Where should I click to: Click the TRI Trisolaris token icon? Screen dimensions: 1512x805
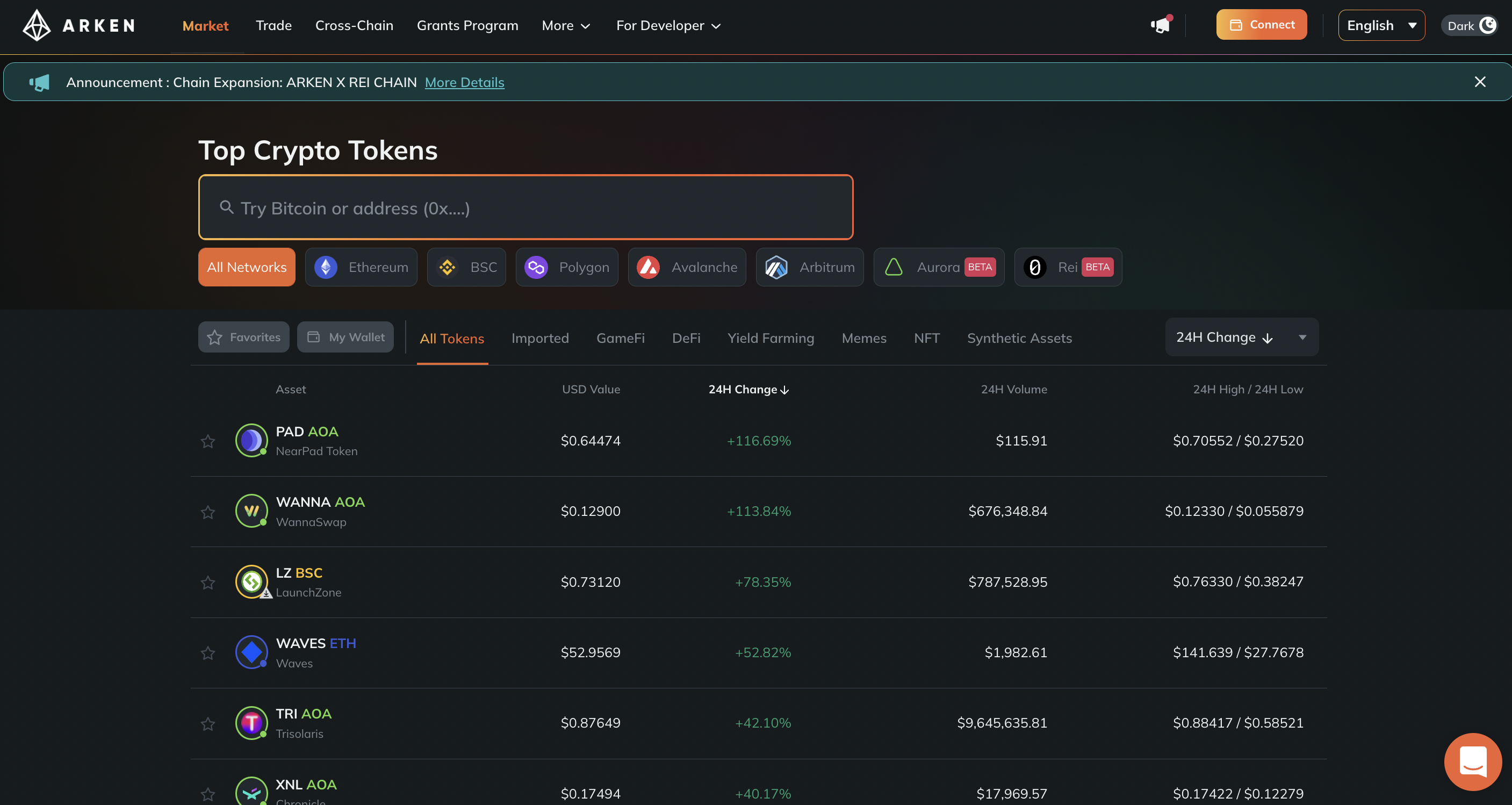(251, 723)
